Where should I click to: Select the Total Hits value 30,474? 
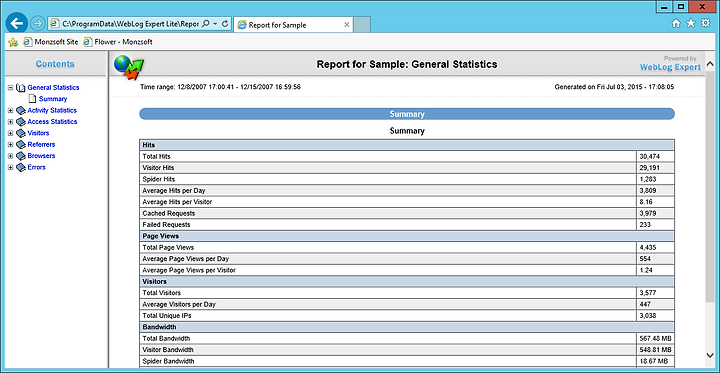[650, 157]
